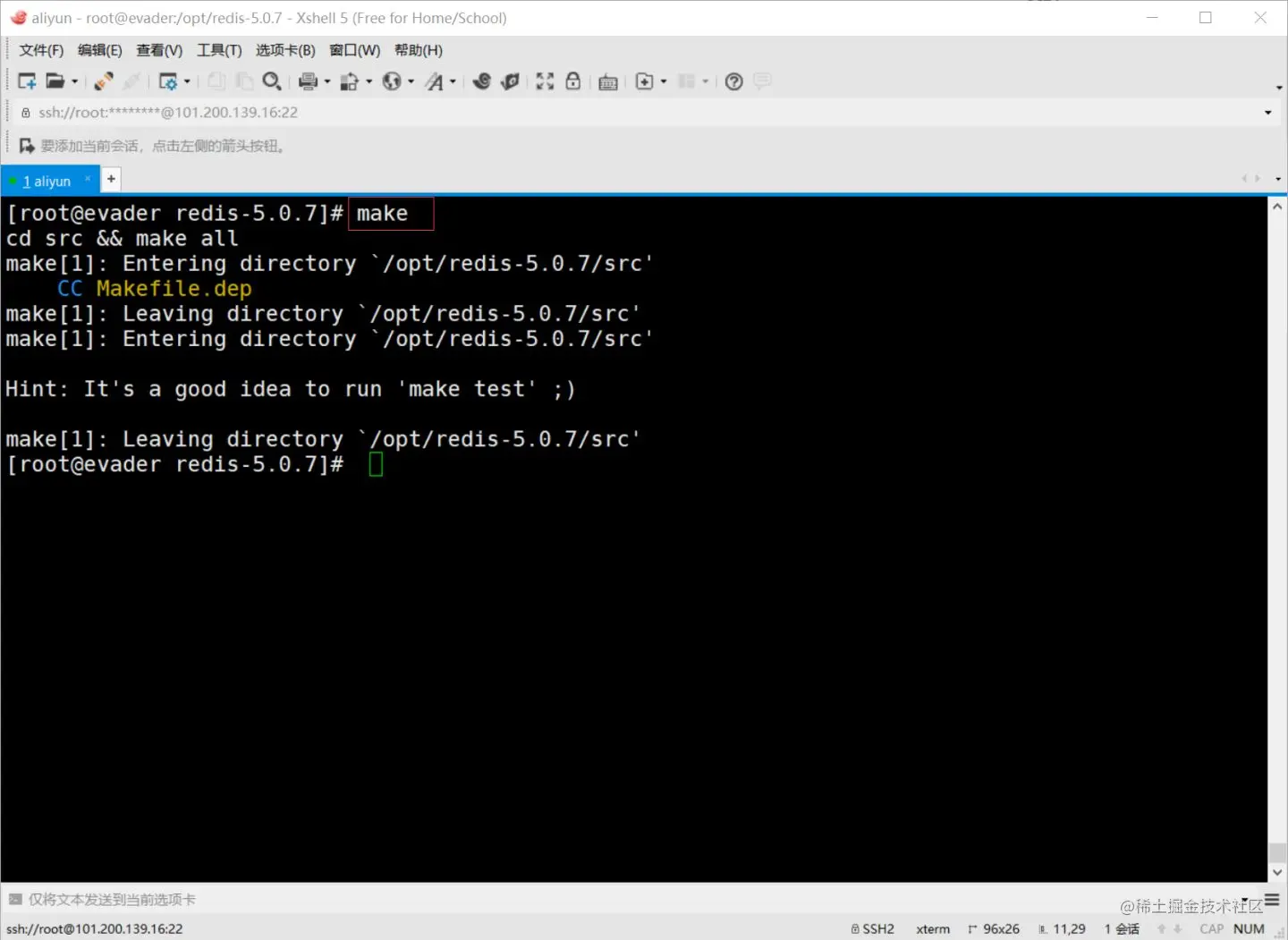Open the 查看(V) menu

tap(159, 50)
